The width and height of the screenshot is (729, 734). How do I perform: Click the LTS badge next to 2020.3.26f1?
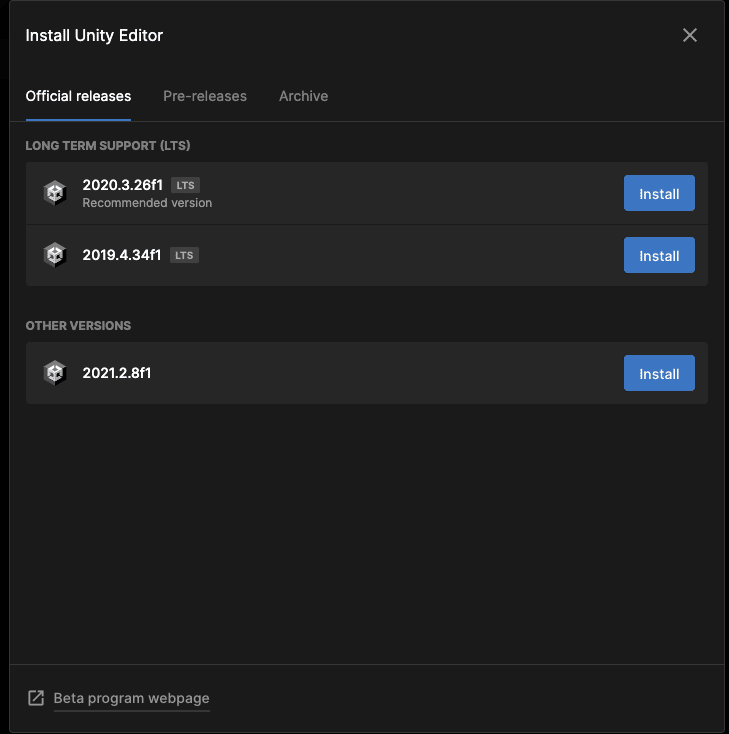(x=185, y=185)
